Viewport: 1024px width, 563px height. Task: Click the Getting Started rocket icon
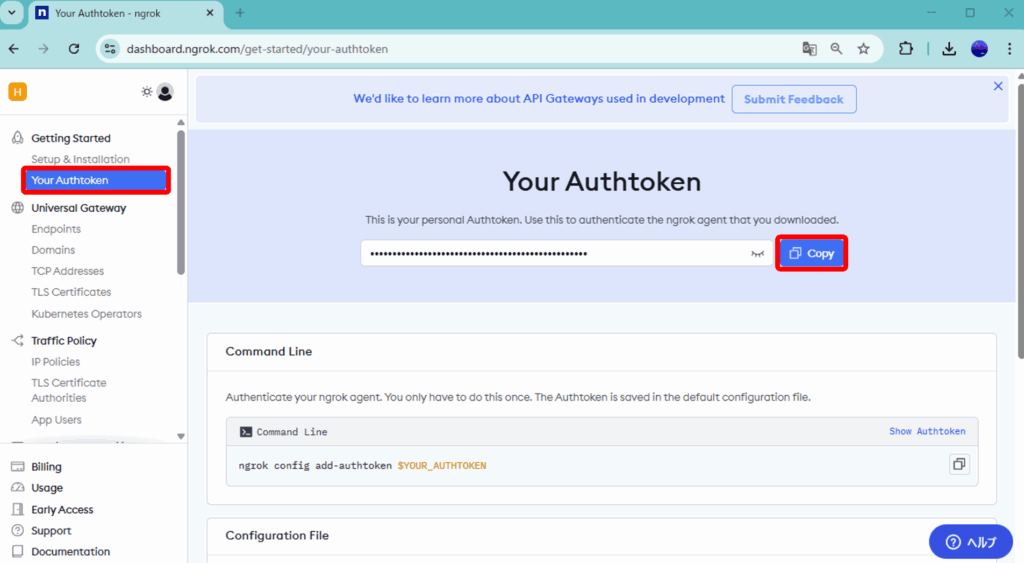[18, 138]
